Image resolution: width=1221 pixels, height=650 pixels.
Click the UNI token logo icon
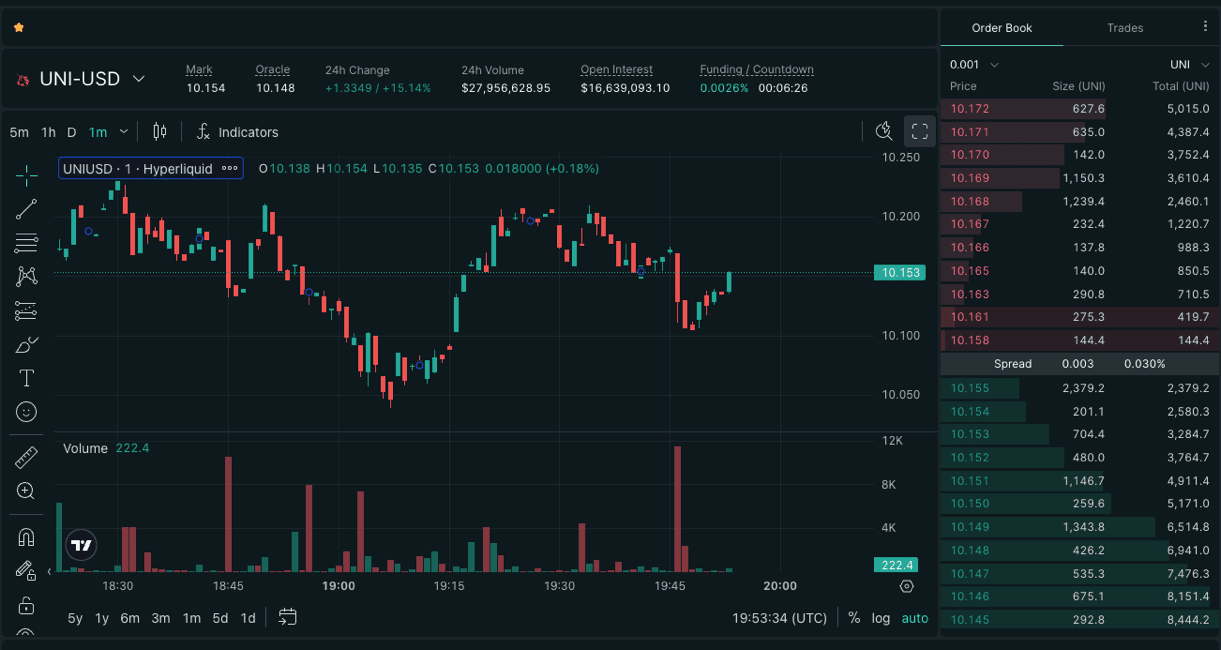(x=22, y=79)
